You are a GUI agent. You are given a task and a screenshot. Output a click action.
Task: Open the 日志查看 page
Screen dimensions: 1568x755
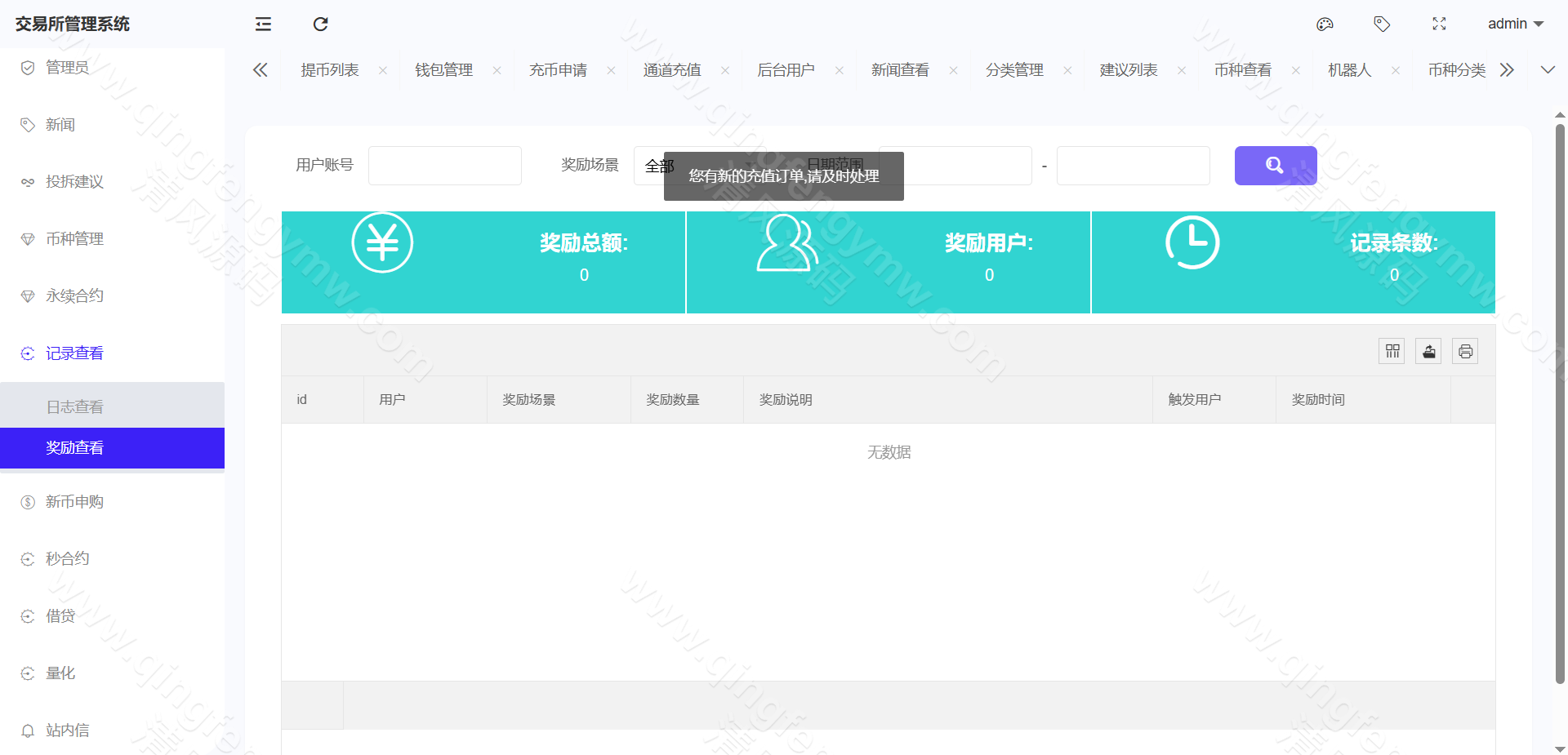tap(74, 406)
